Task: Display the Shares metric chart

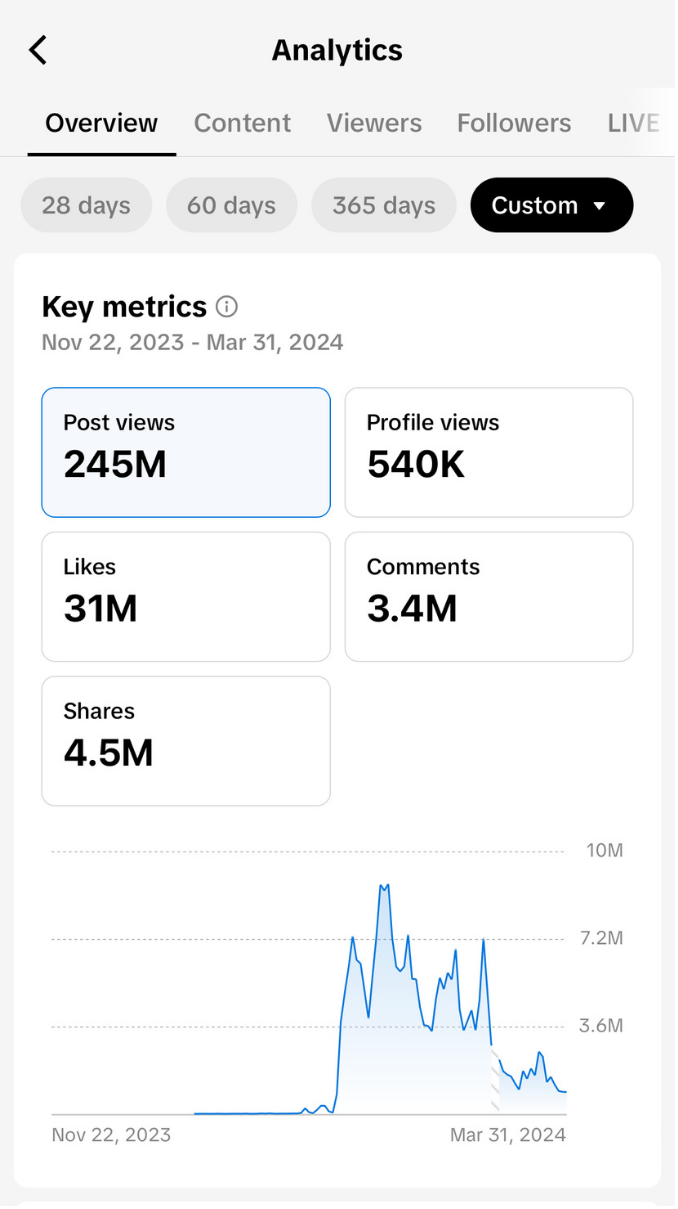Action: point(186,740)
